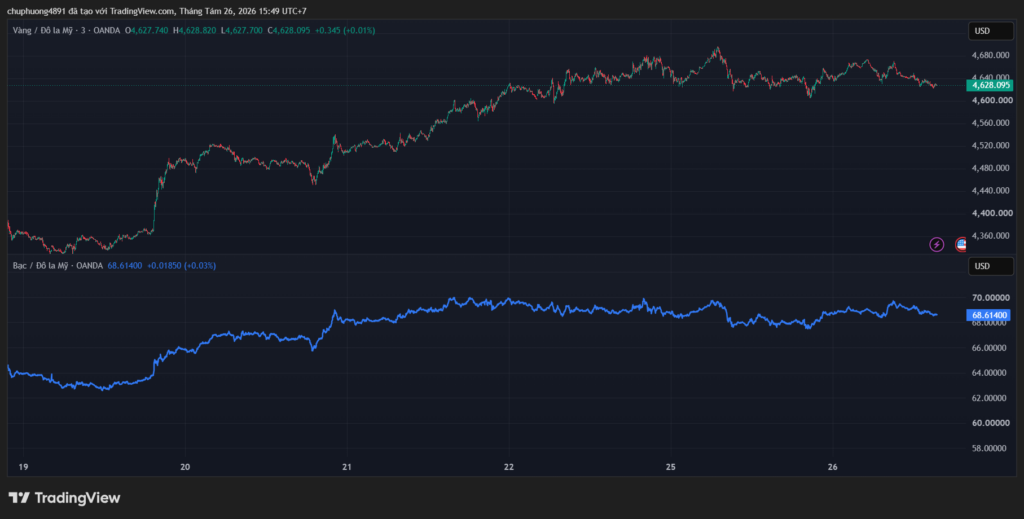Screen dimensions: 1024x519
Task: Click date 20 on the time axis
Action: coord(185,467)
